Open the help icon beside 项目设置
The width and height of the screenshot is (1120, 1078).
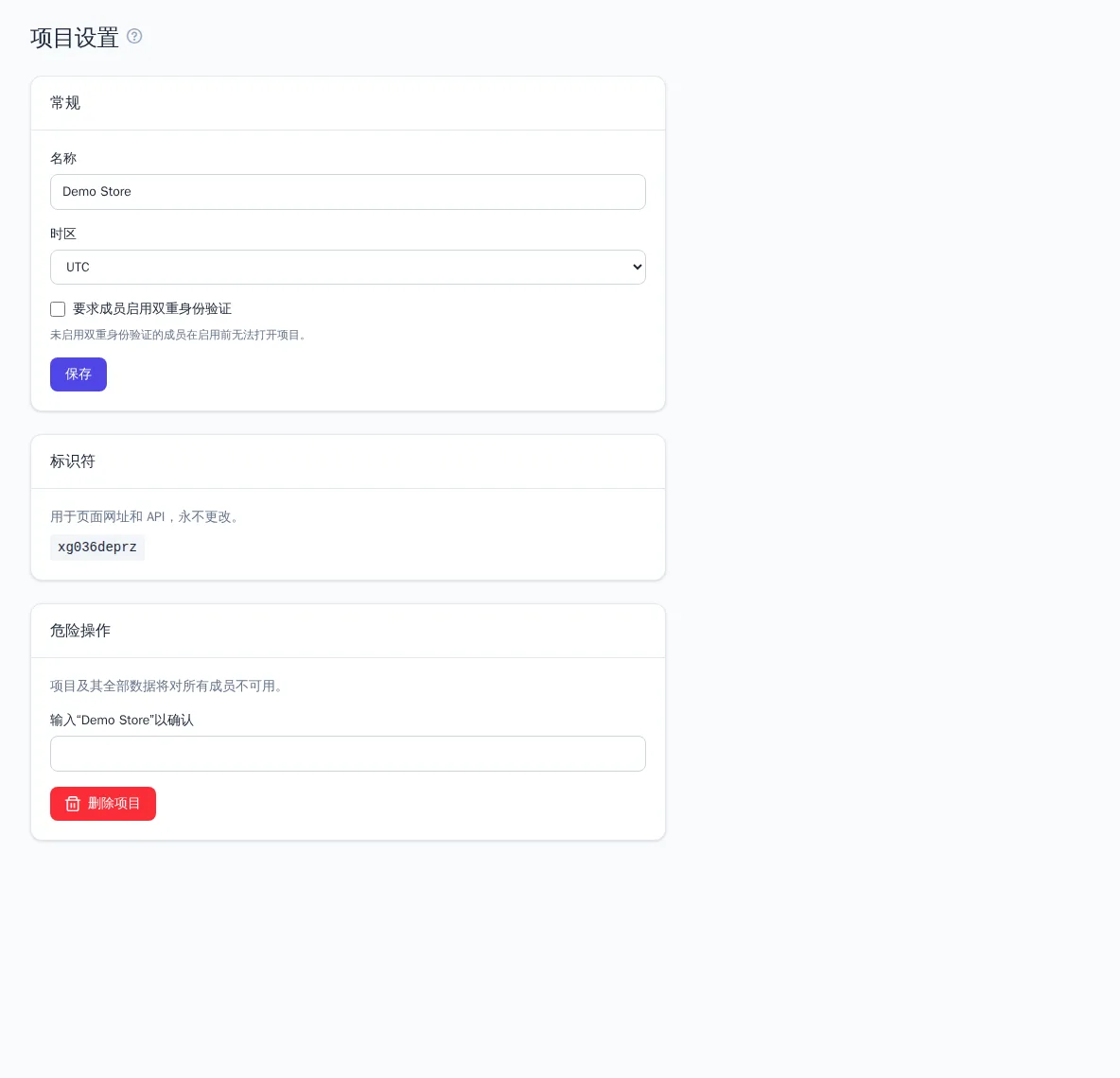[134, 36]
